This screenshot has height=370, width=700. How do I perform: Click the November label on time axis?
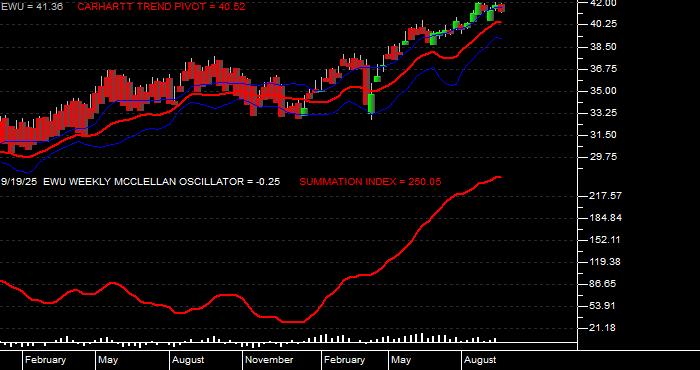coord(269,360)
